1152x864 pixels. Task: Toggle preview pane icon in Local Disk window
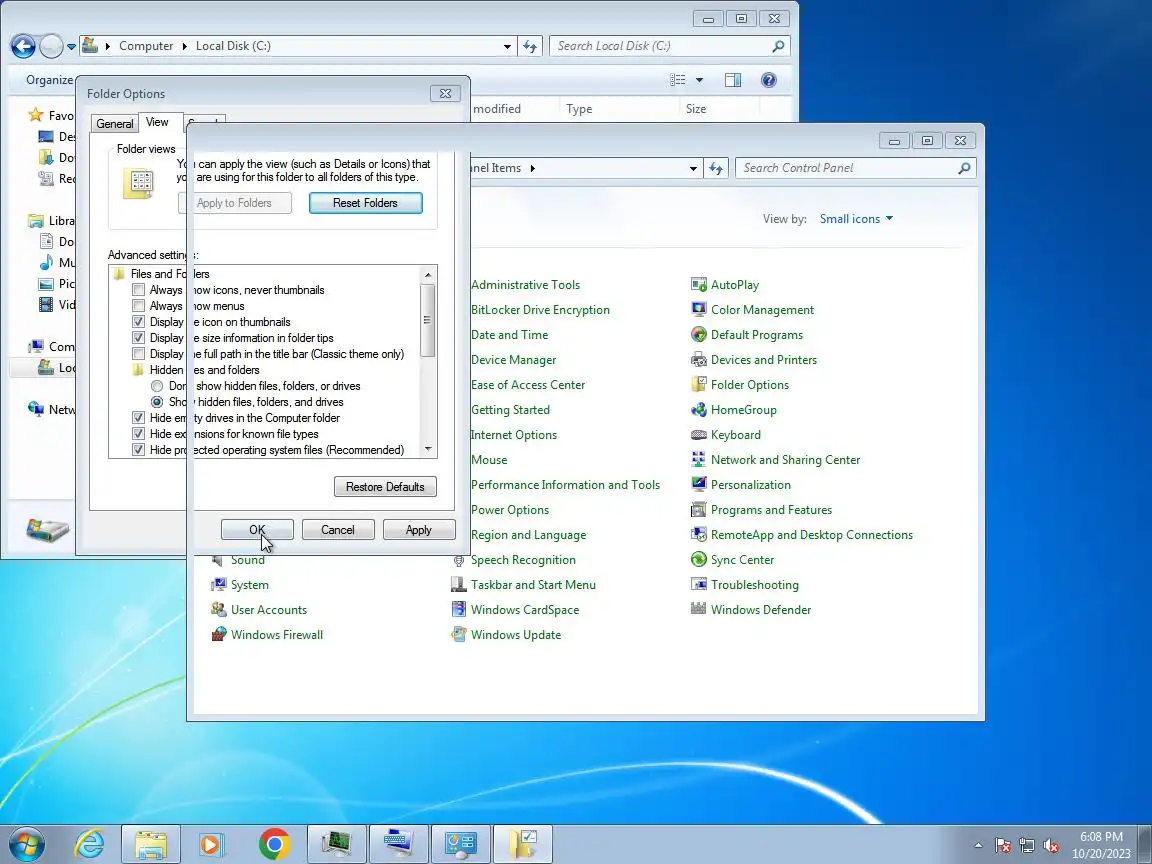(x=732, y=80)
